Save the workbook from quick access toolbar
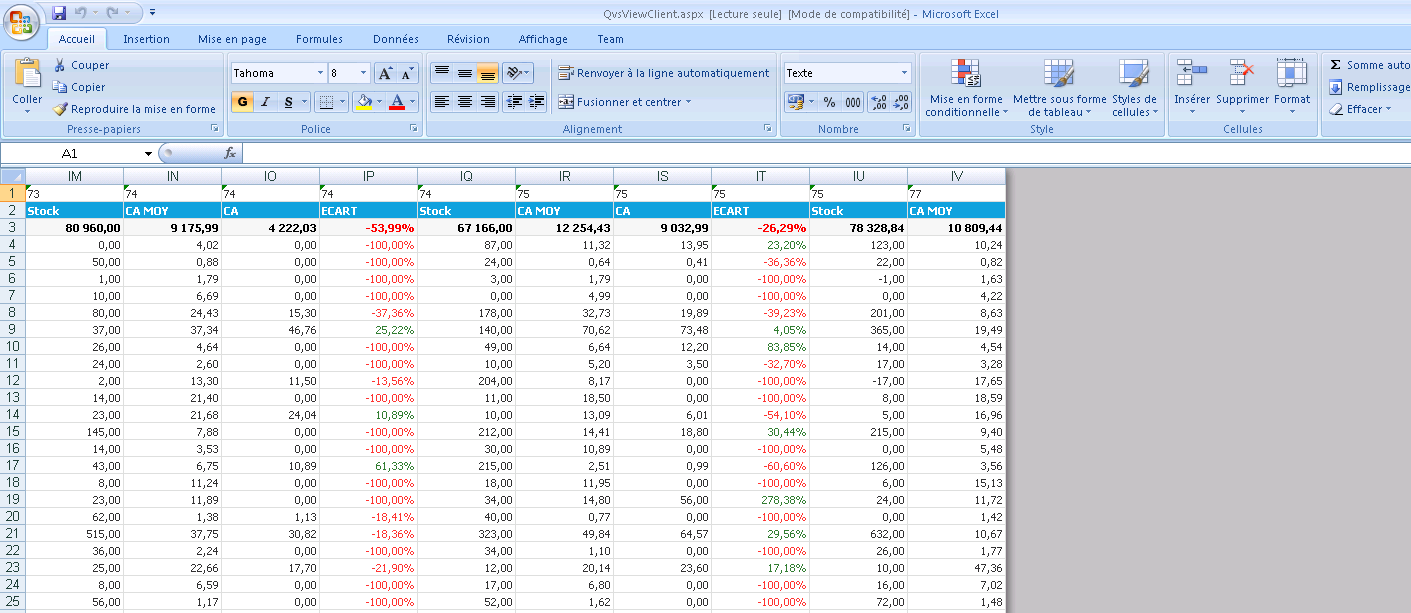The image size is (1411, 613). pyautogui.click(x=59, y=13)
